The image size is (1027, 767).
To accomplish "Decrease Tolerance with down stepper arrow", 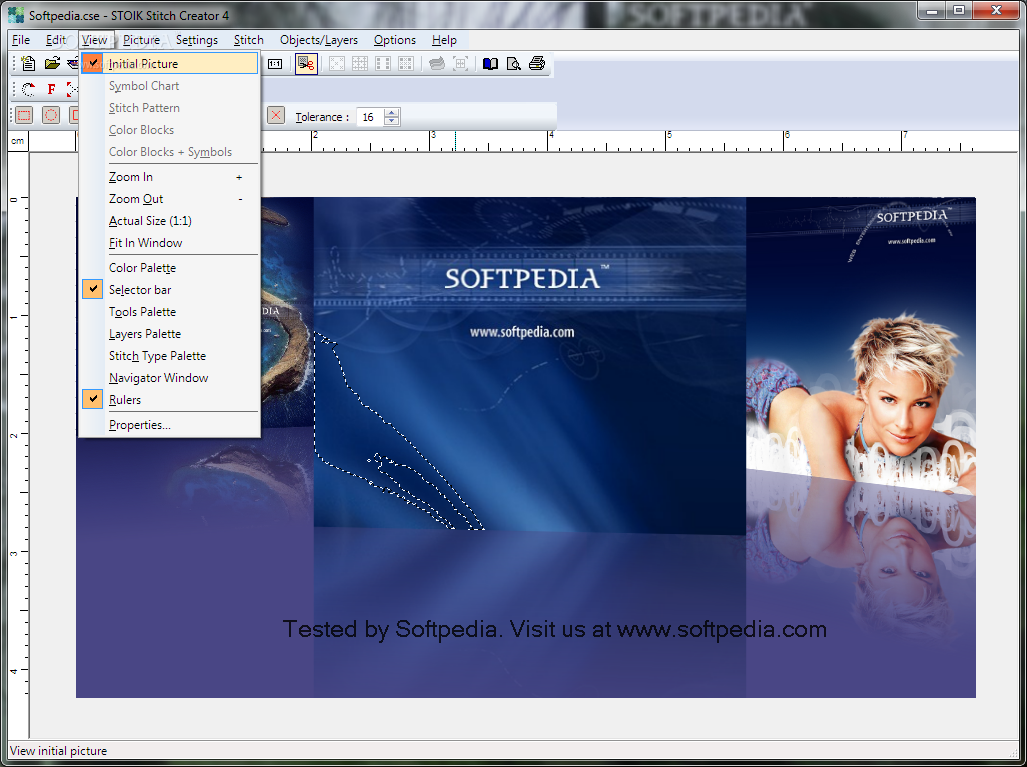I will [392, 121].
